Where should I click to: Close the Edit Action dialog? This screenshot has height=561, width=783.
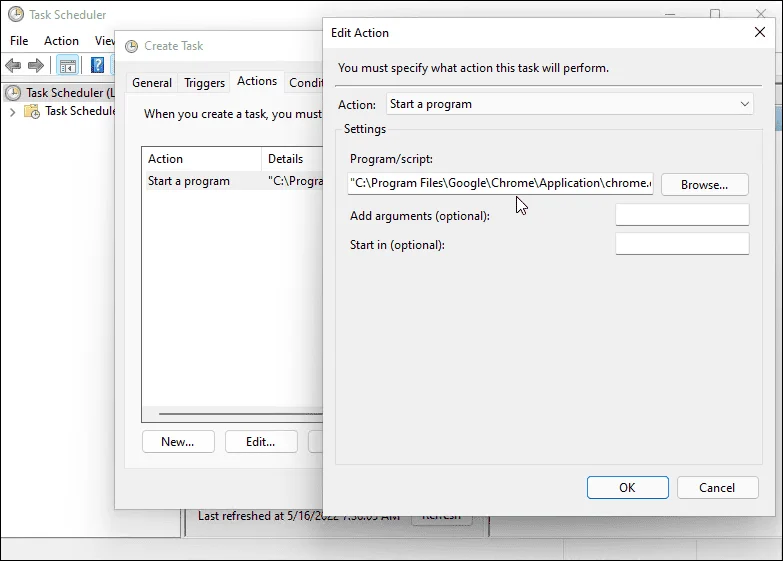(x=760, y=32)
